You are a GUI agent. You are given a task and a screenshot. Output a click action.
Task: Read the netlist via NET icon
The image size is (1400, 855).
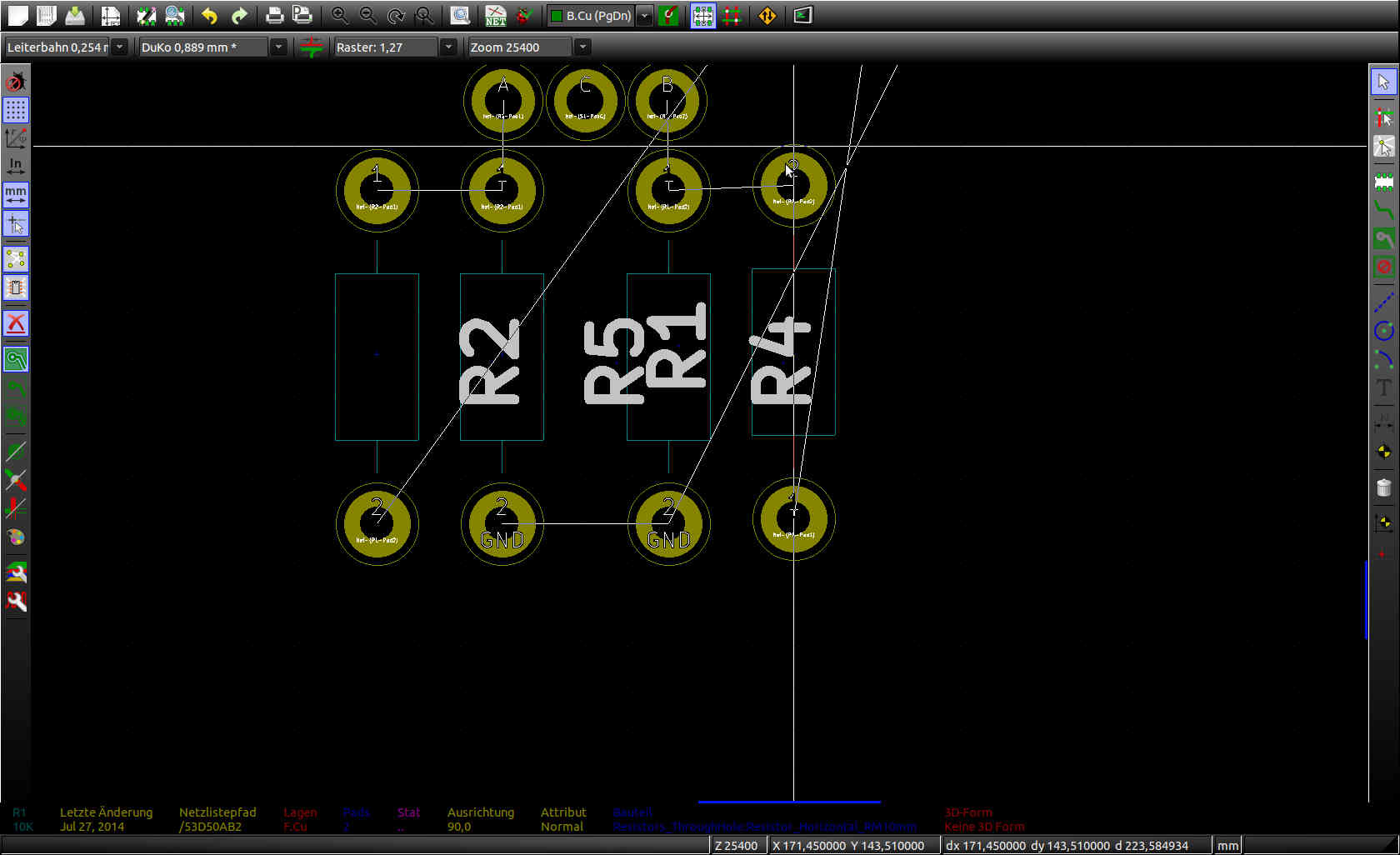tap(496, 15)
